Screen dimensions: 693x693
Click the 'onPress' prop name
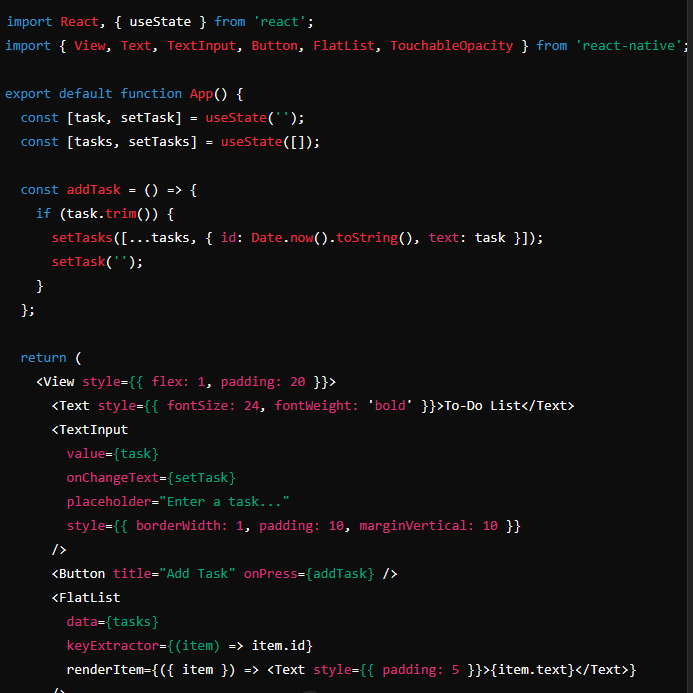point(270,573)
